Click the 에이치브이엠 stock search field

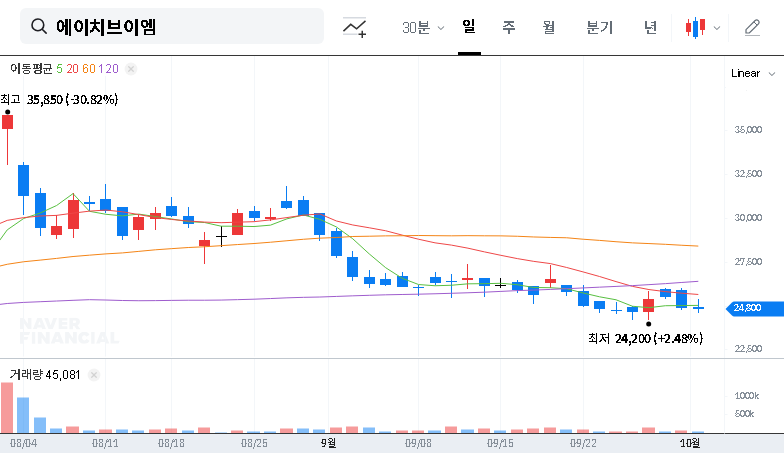[180, 27]
